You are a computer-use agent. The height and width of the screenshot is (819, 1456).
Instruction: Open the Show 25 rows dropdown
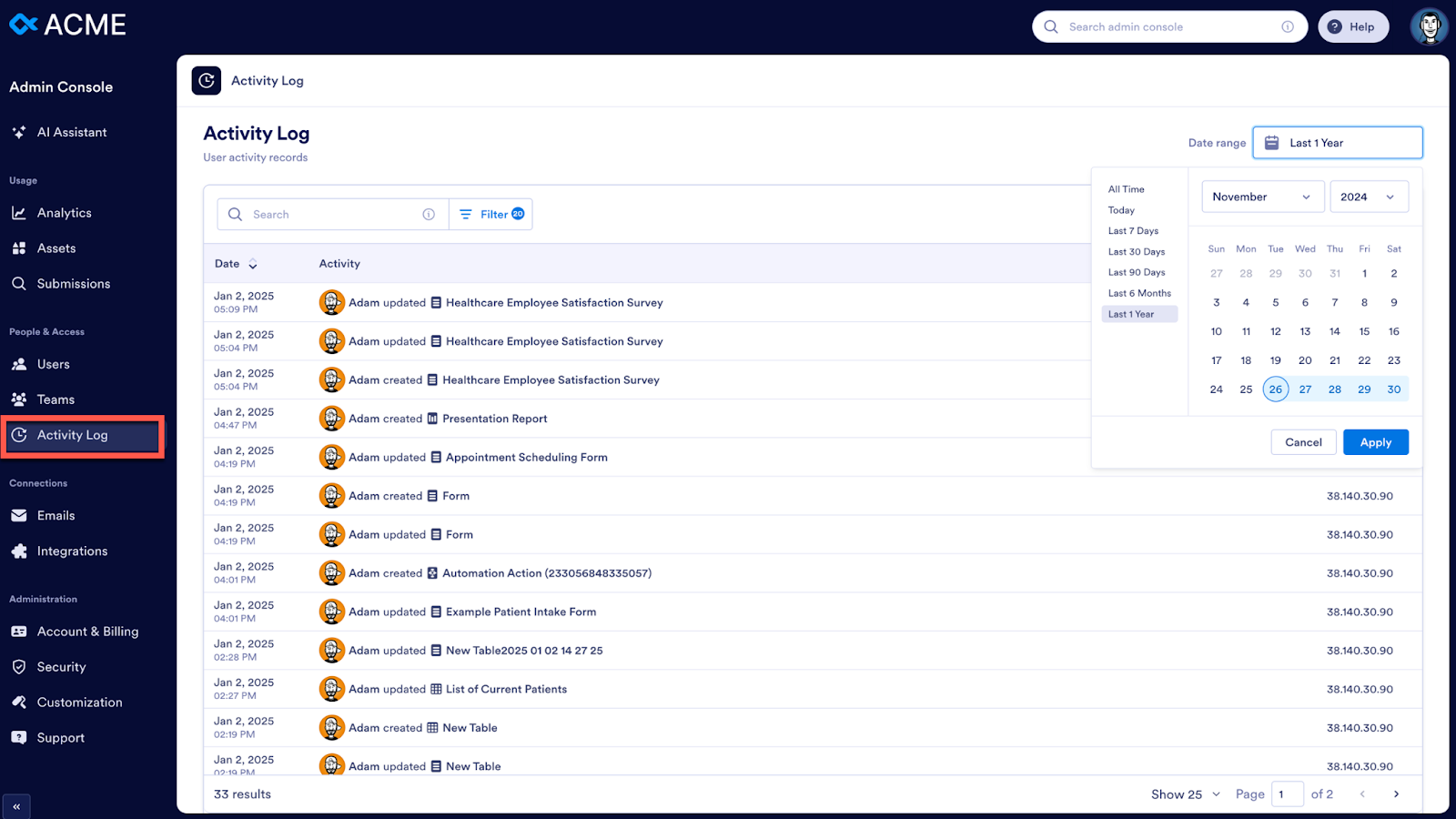click(1186, 794)
